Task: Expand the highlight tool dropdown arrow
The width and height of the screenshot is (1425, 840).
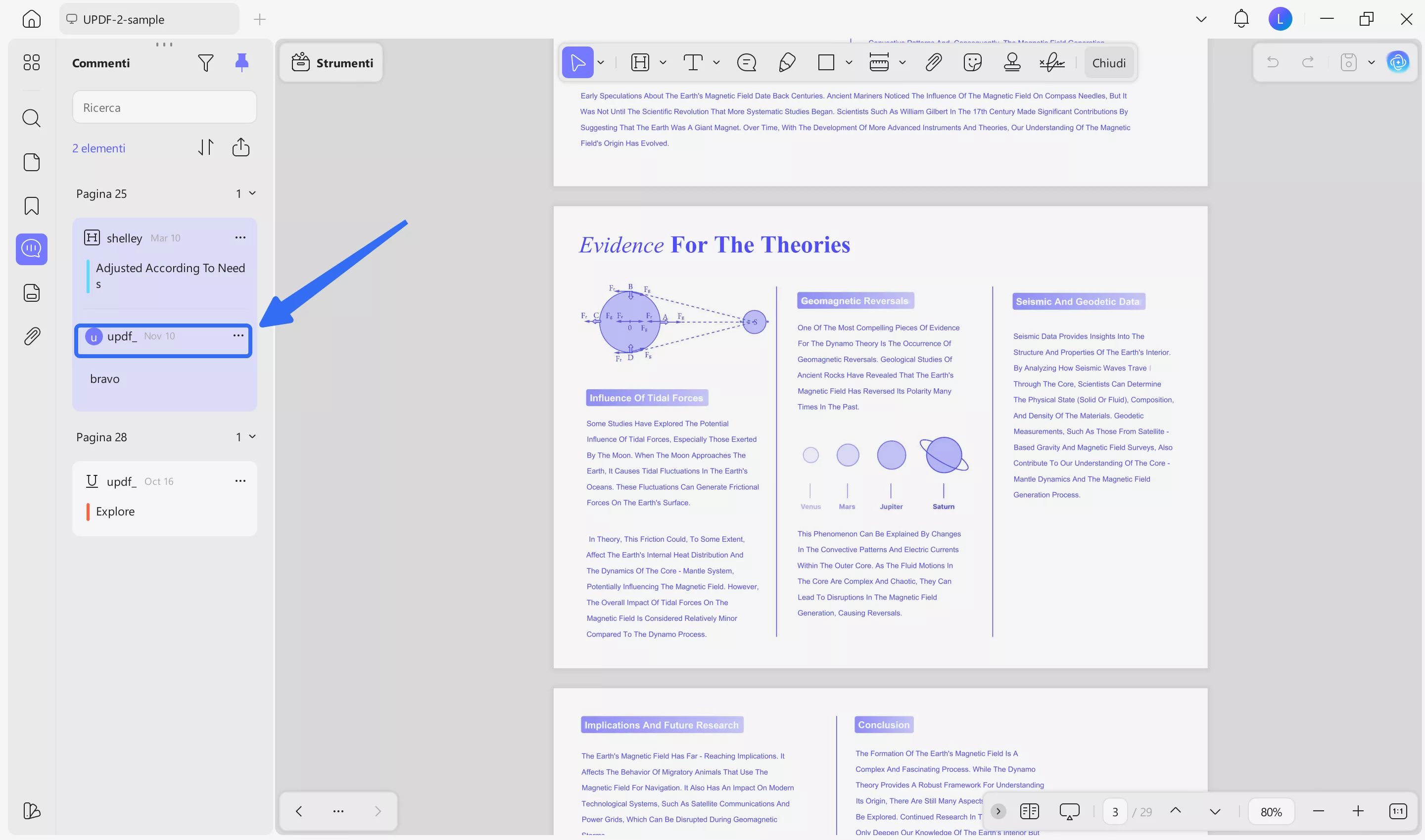Action: click(663, 63)
